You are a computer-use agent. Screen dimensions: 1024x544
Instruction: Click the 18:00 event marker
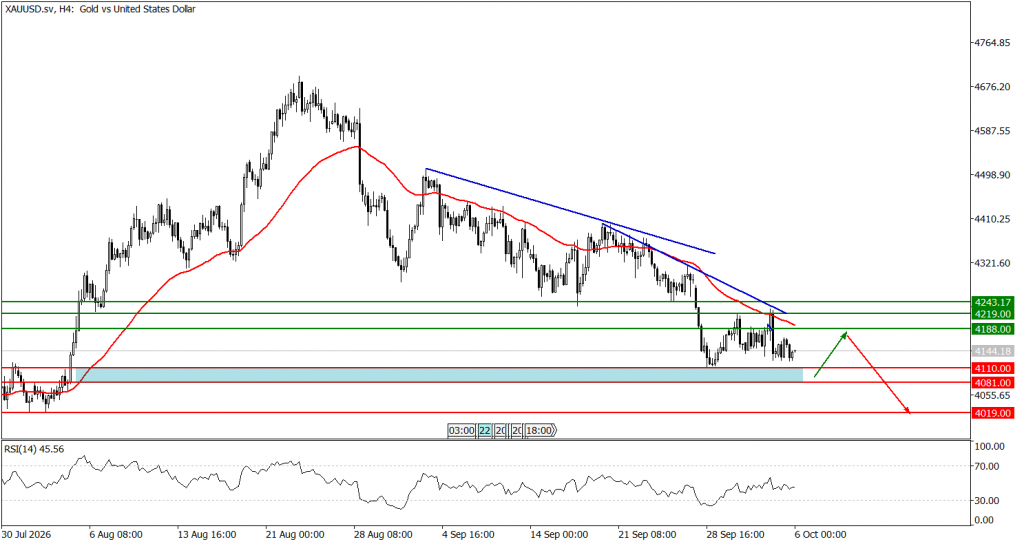540,430
